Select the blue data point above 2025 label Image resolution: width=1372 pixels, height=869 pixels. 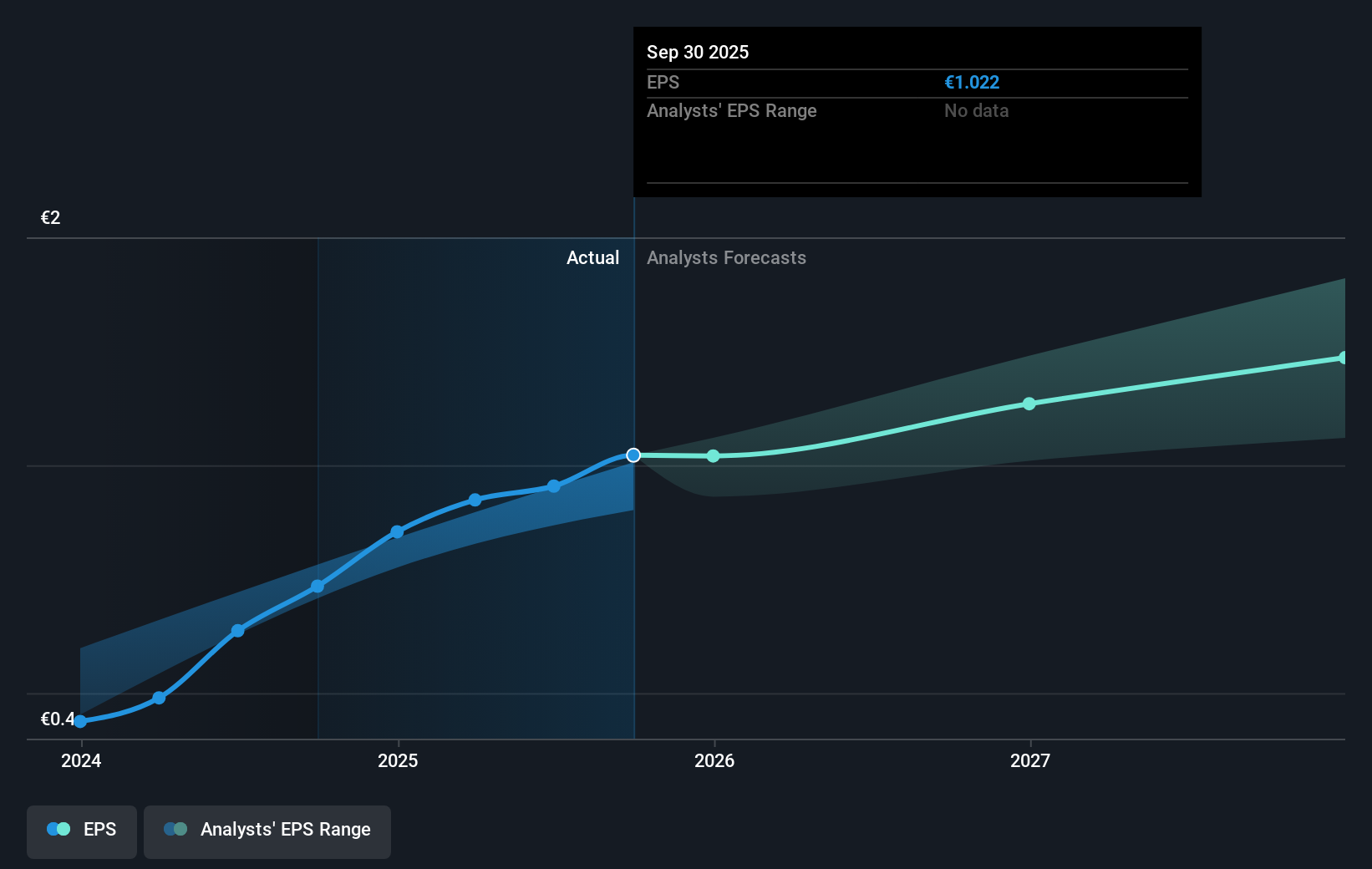[397, 531]
